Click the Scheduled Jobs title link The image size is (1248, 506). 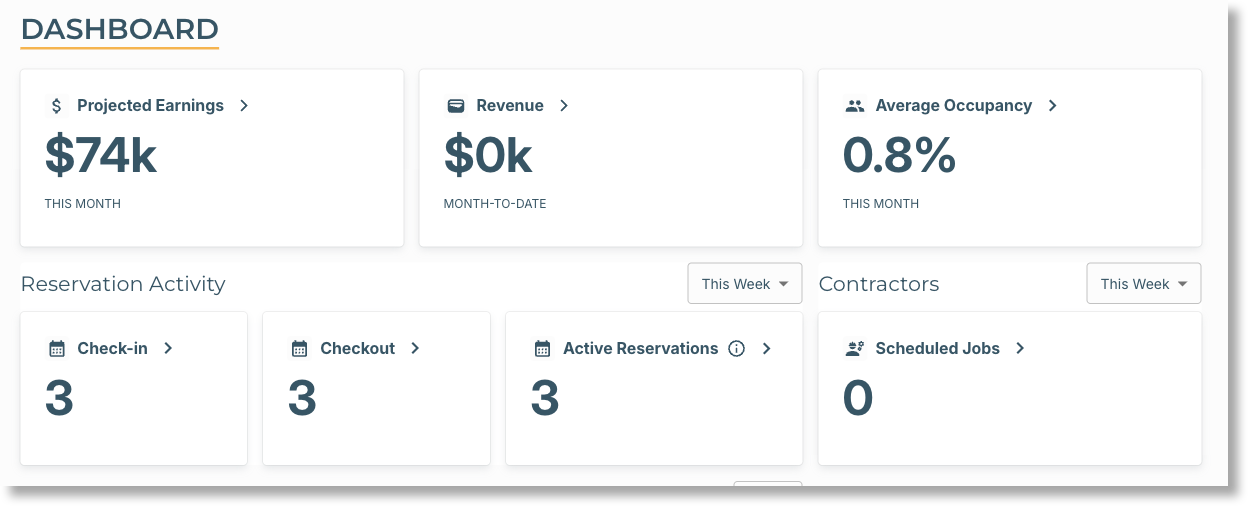tap(937, 349)
